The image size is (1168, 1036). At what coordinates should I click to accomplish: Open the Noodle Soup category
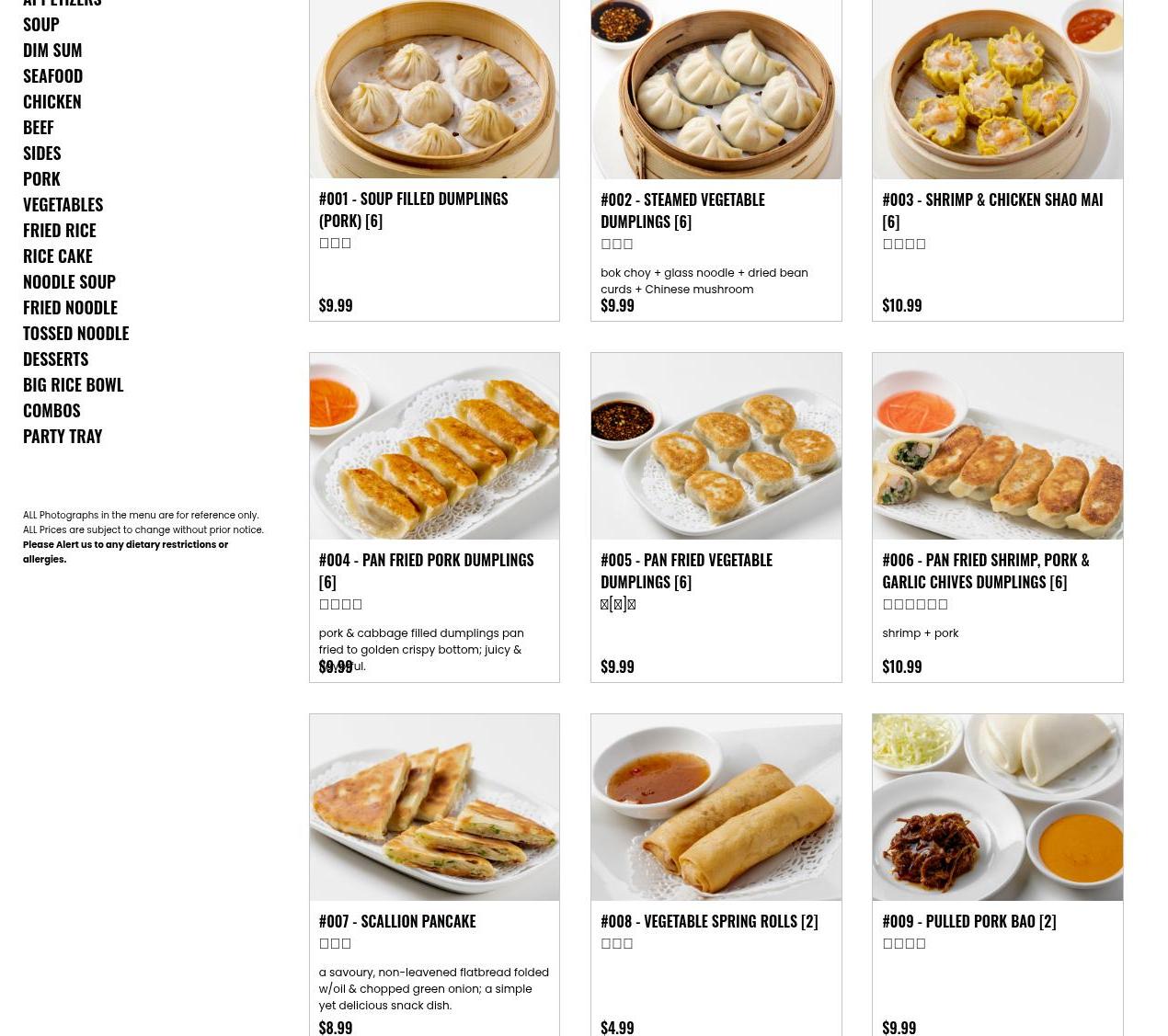(x=69, y=281)
